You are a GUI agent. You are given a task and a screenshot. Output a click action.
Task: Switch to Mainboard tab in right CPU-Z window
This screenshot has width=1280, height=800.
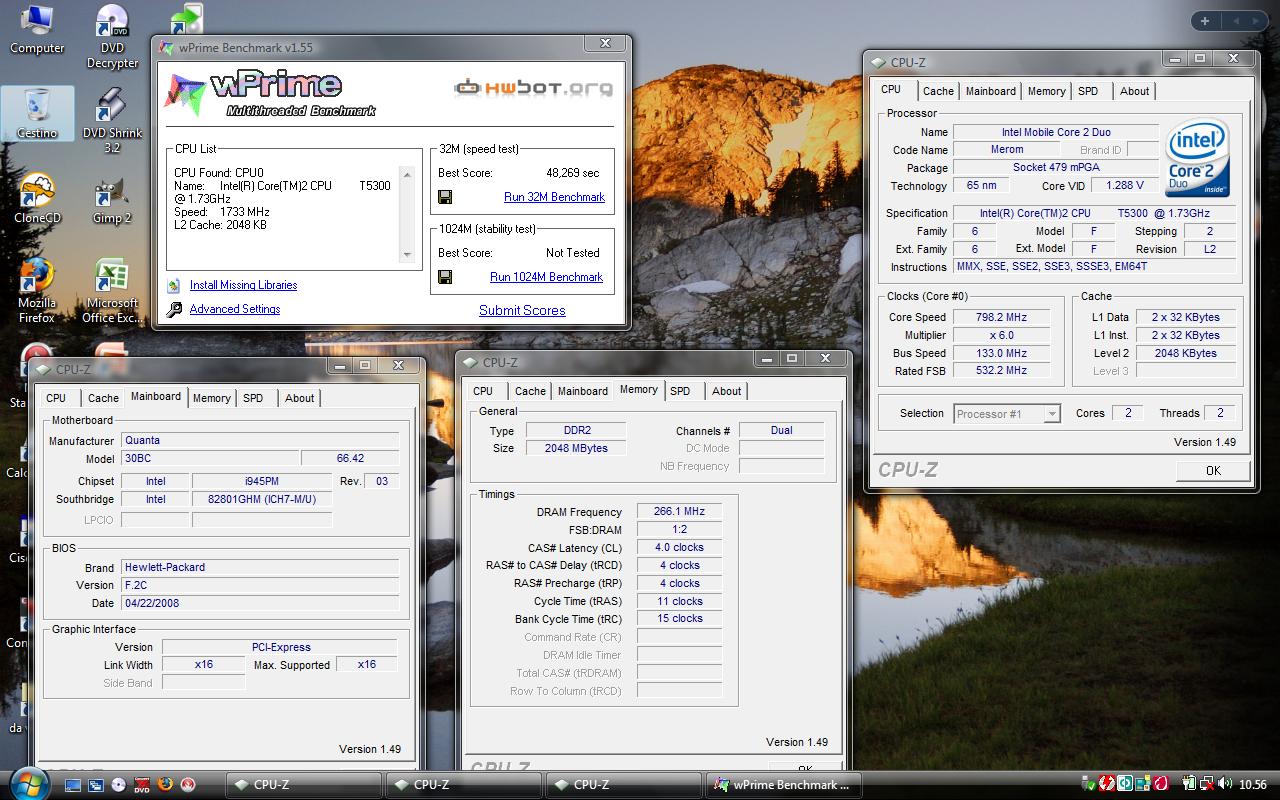click(x=990, y=91)
